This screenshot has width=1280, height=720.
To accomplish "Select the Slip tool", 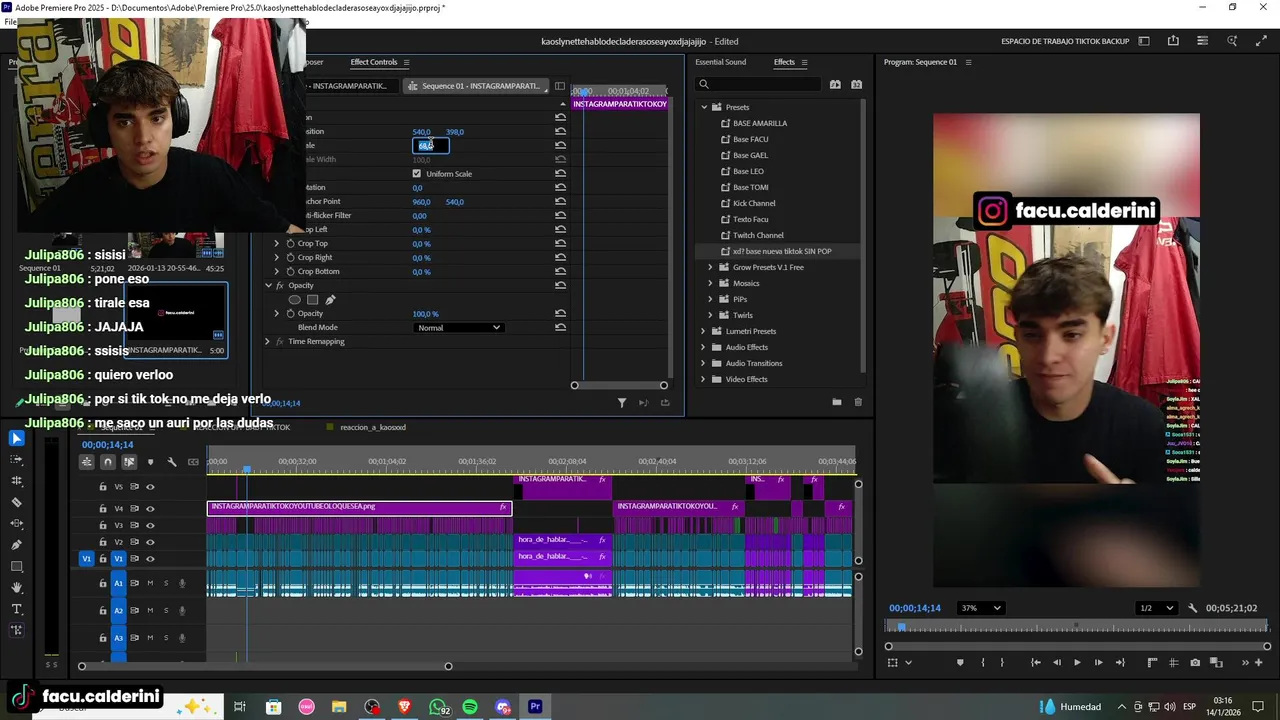I will pyautogui.click(x=16, y=524).
